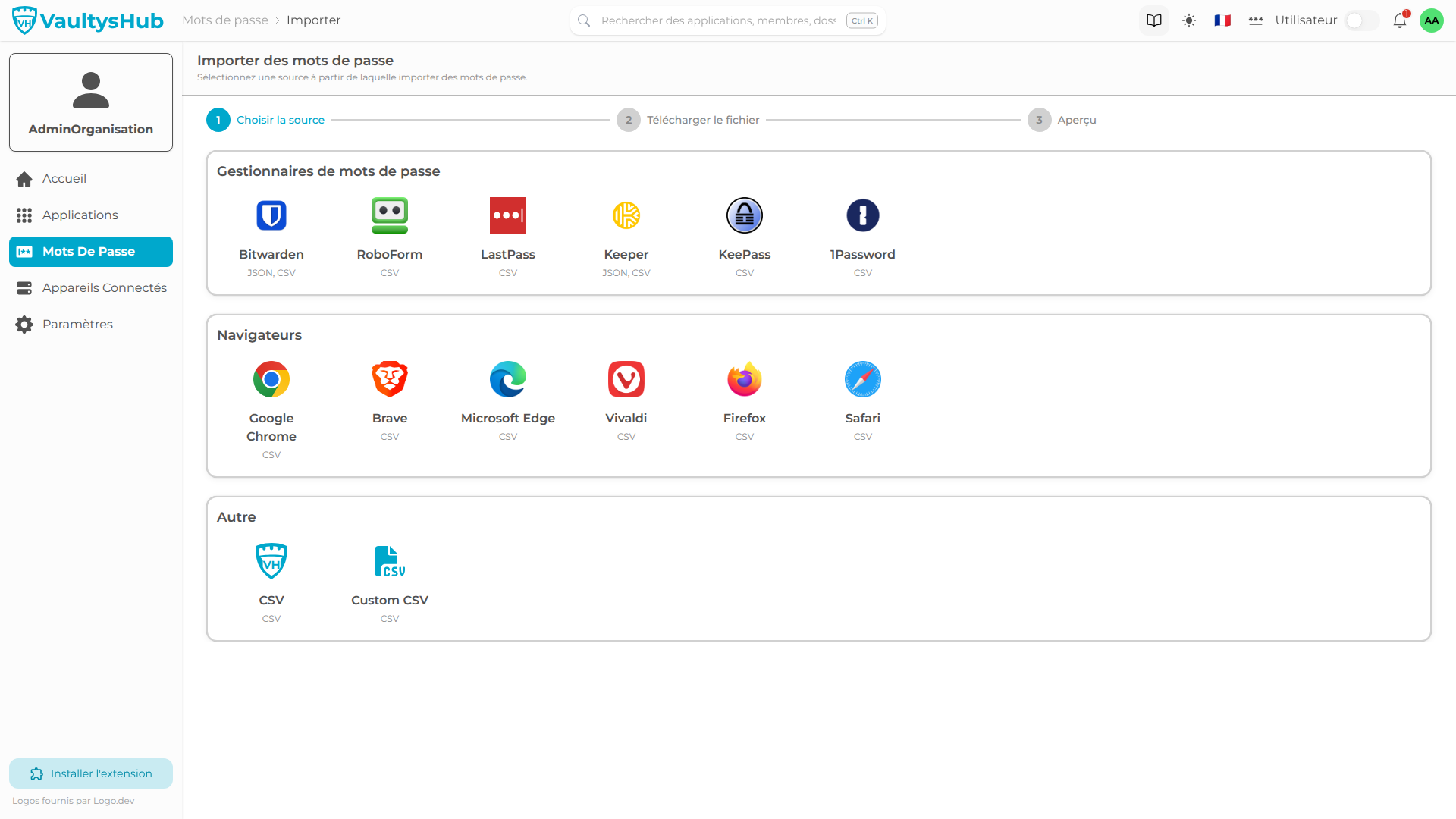Click the Microsoft Edge name label
The width and height of the screenshot is (1456, 819).
(508, 419)
